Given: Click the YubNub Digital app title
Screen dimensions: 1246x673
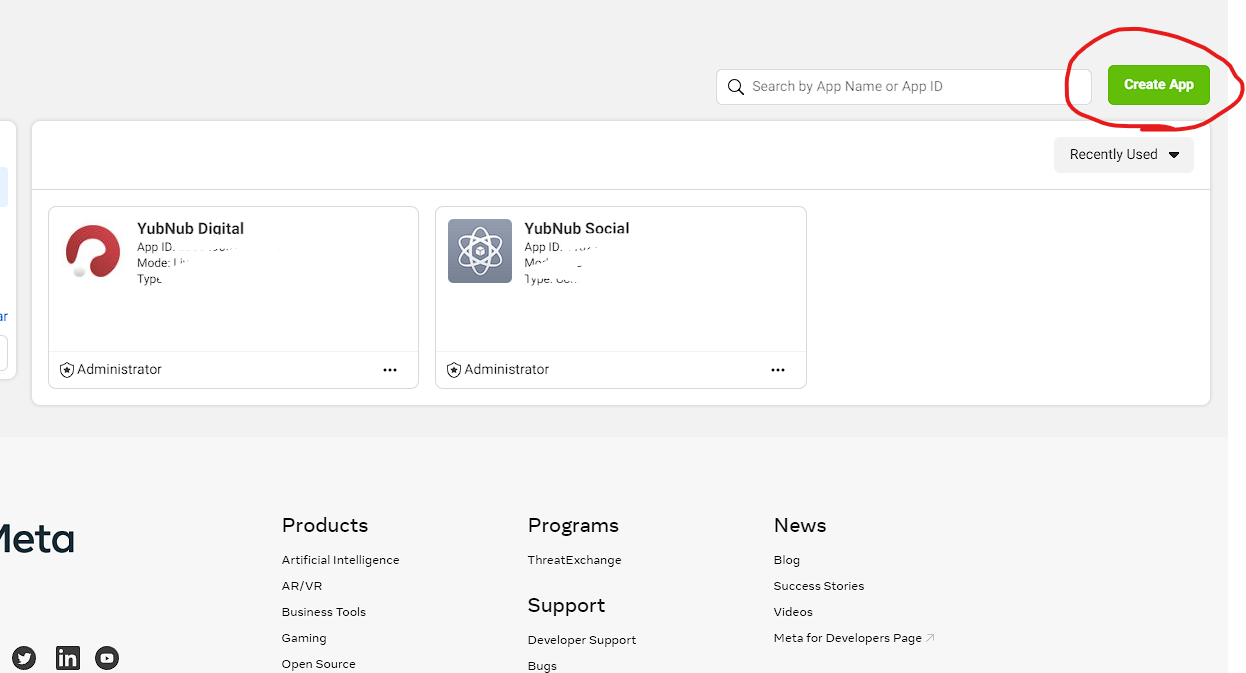Looking at the screenshot, I should 190,228.
